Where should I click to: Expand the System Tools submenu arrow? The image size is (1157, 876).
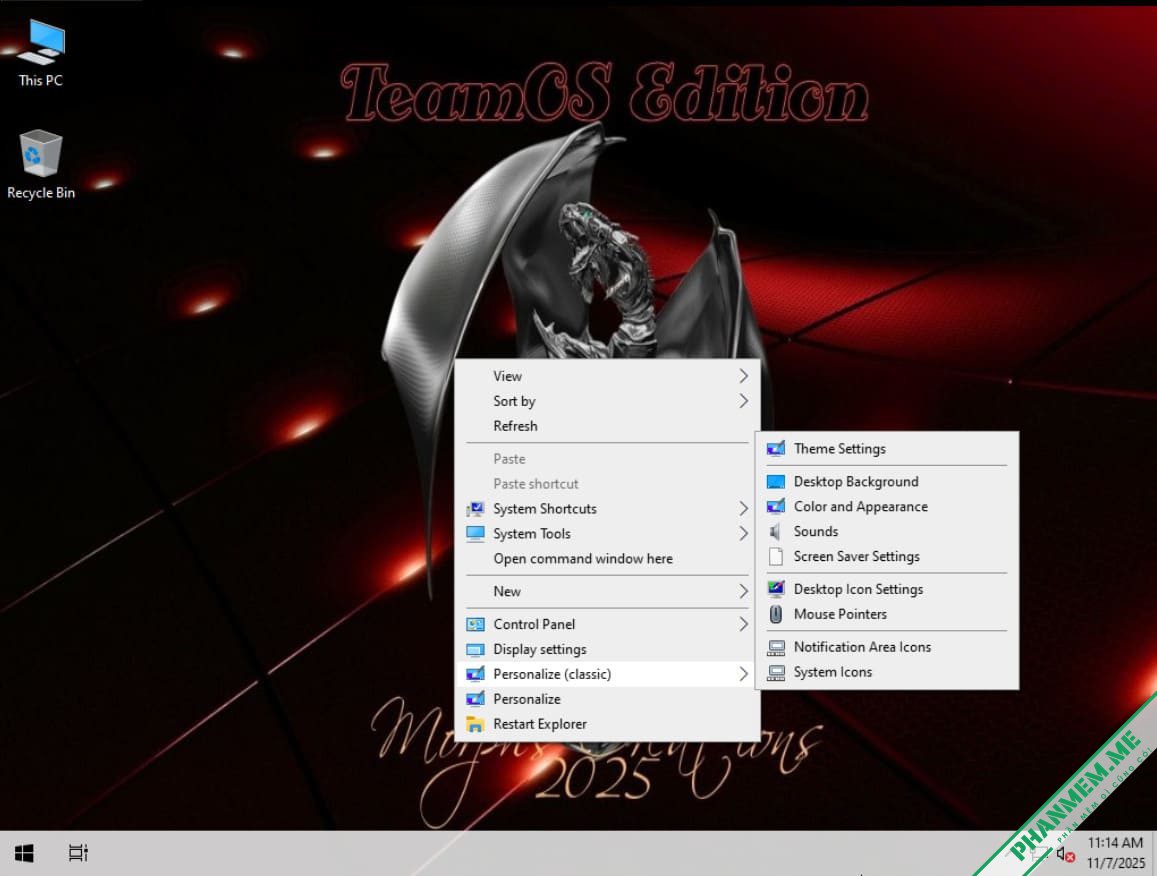(744, 534)
